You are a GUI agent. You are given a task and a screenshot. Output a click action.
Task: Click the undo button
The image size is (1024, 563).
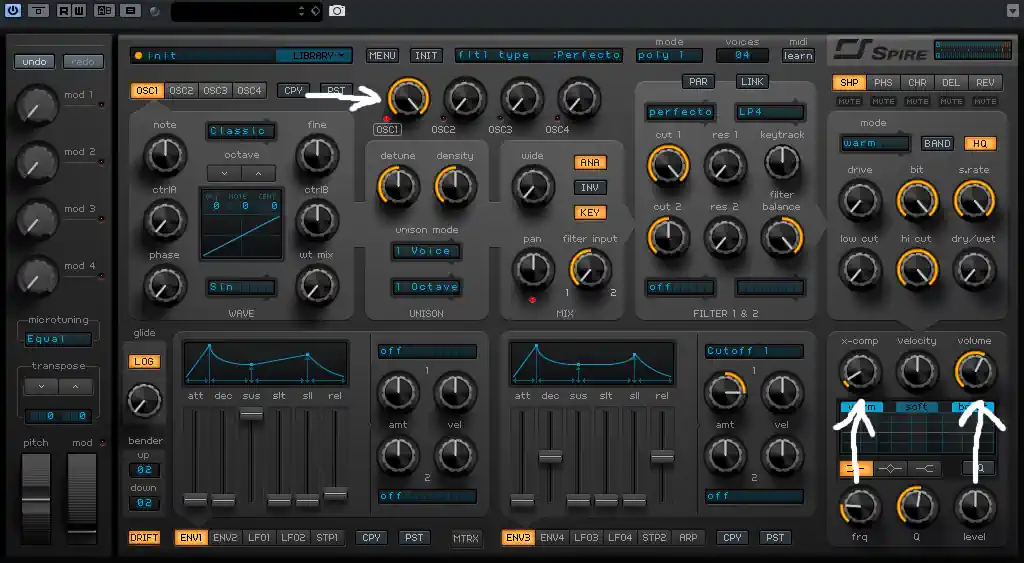point(35,61)
